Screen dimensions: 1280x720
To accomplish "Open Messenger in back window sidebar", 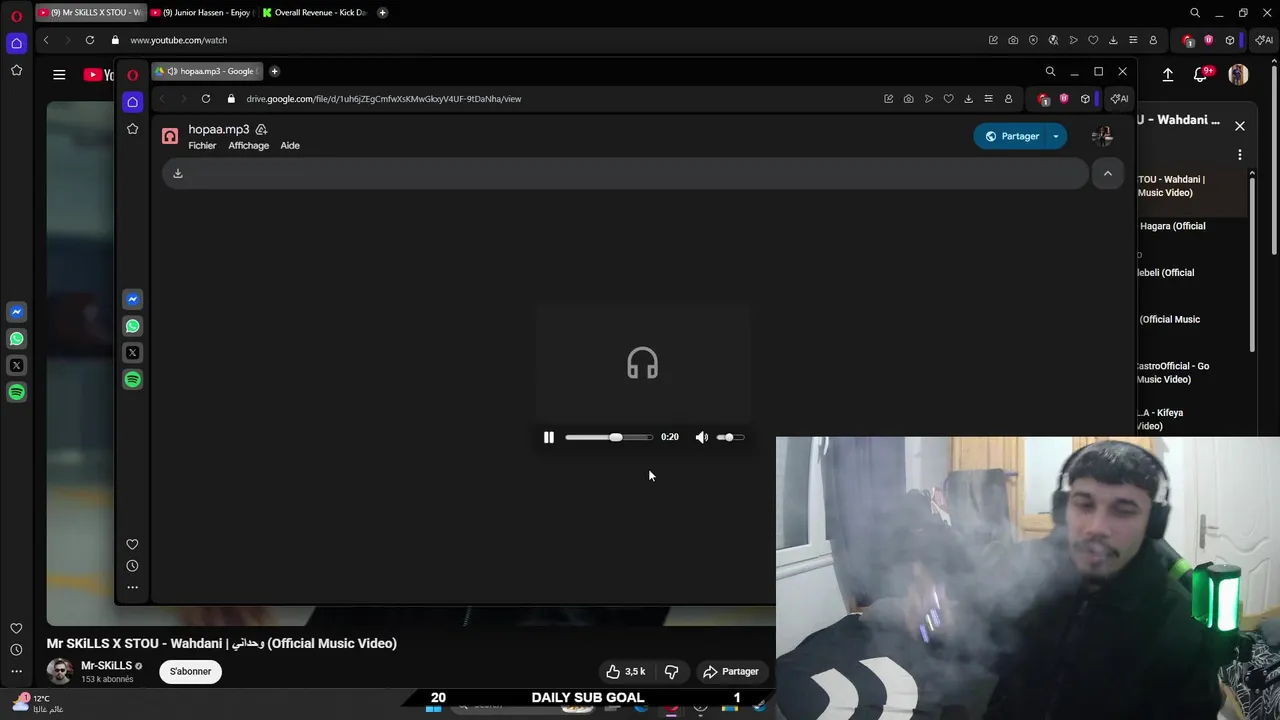I will [16, 312].
